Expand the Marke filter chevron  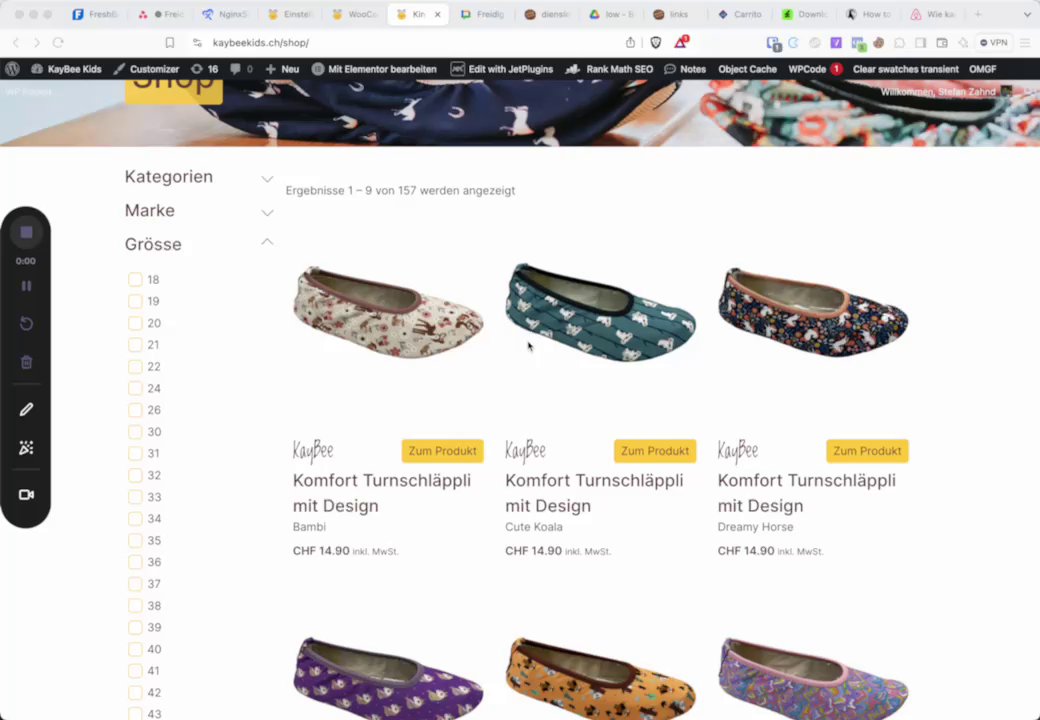267,212
